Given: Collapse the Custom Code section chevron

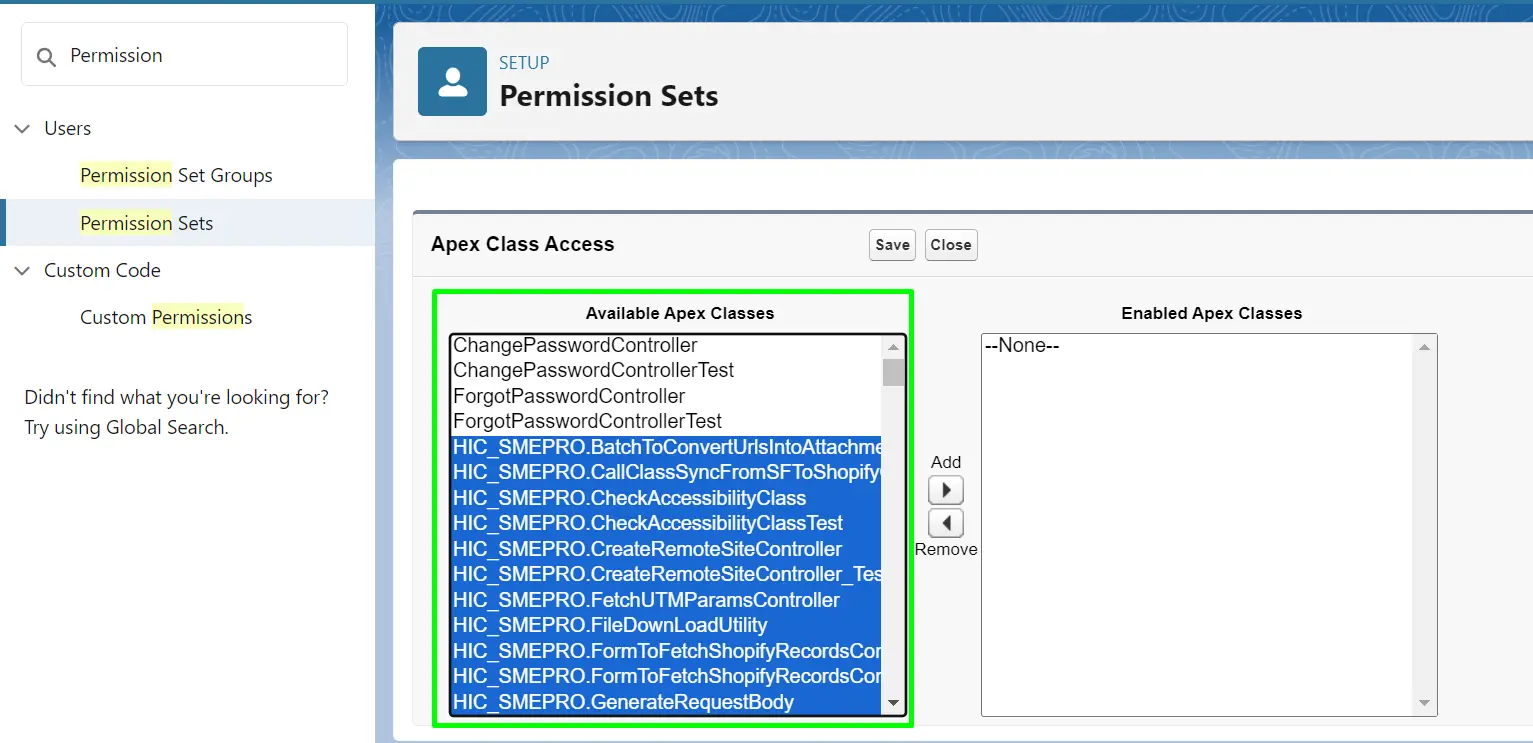Looking at the screenshot, I should 22,270.
